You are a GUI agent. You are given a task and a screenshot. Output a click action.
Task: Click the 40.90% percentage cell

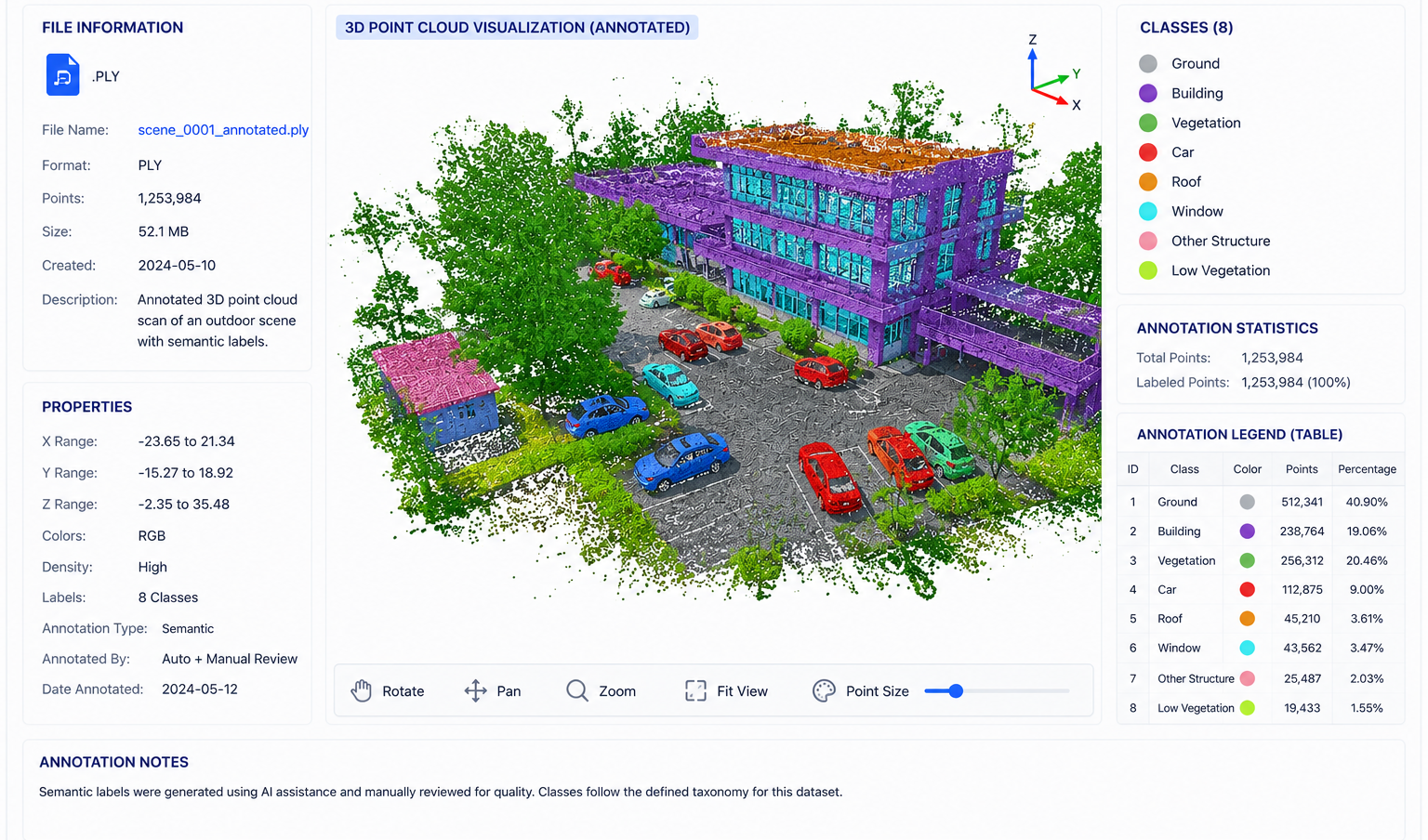tap(1367, 502)
